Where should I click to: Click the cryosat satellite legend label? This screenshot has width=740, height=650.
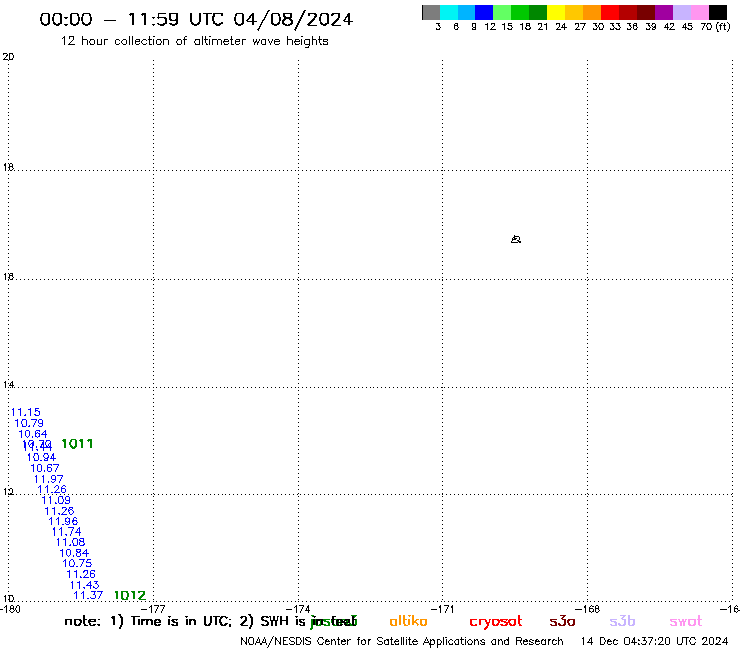[496, 621]
